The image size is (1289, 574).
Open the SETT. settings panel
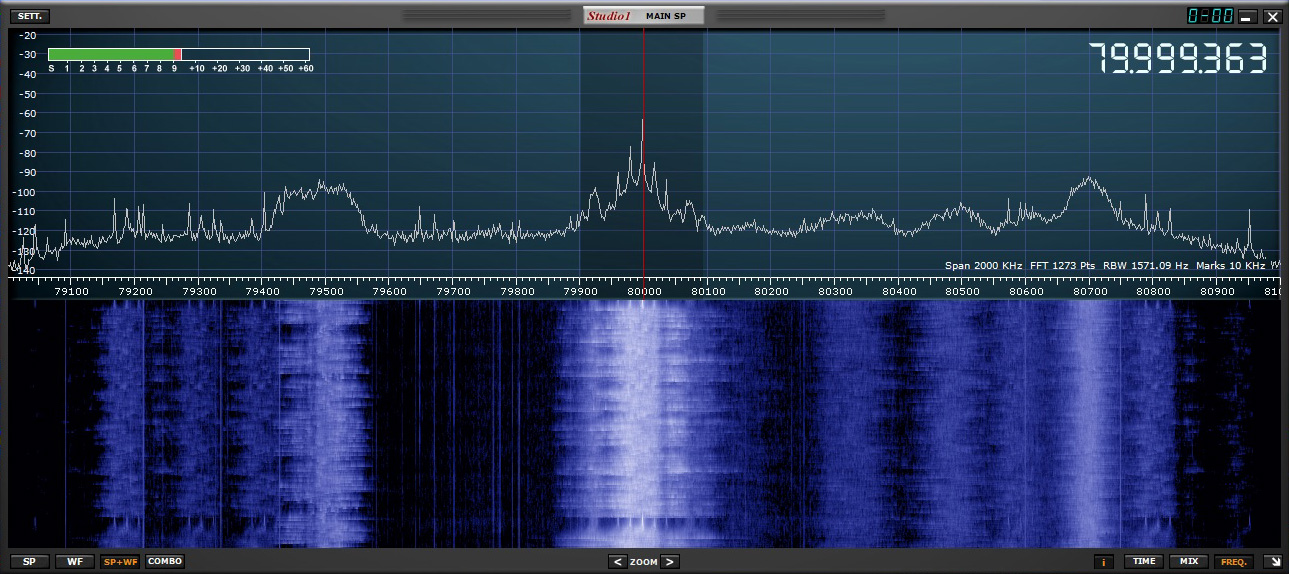coord(29,16)
